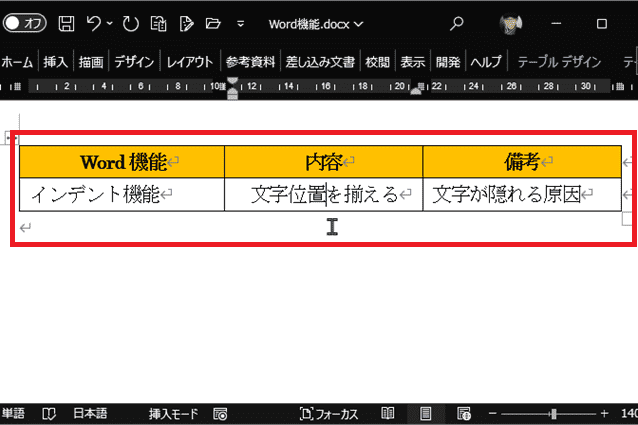Open the Word機能.docx file name dropdown
This screenshot has height=425, width=638.
tap(315, 24)
